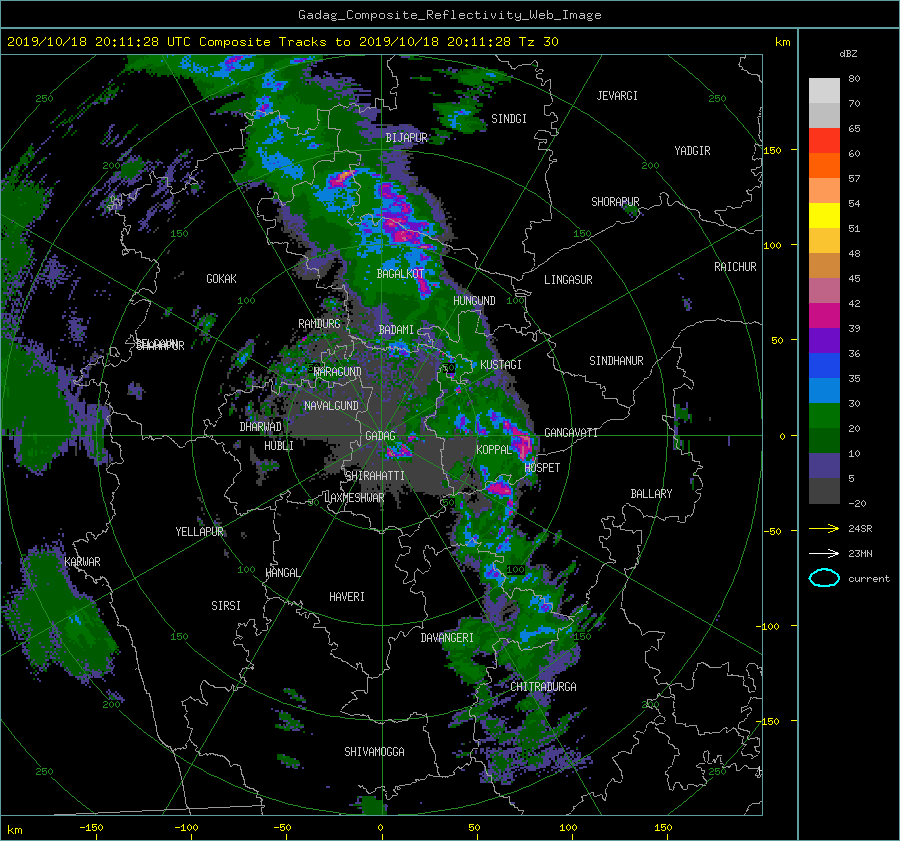Click the YADGIR city label

coord(692,150)
